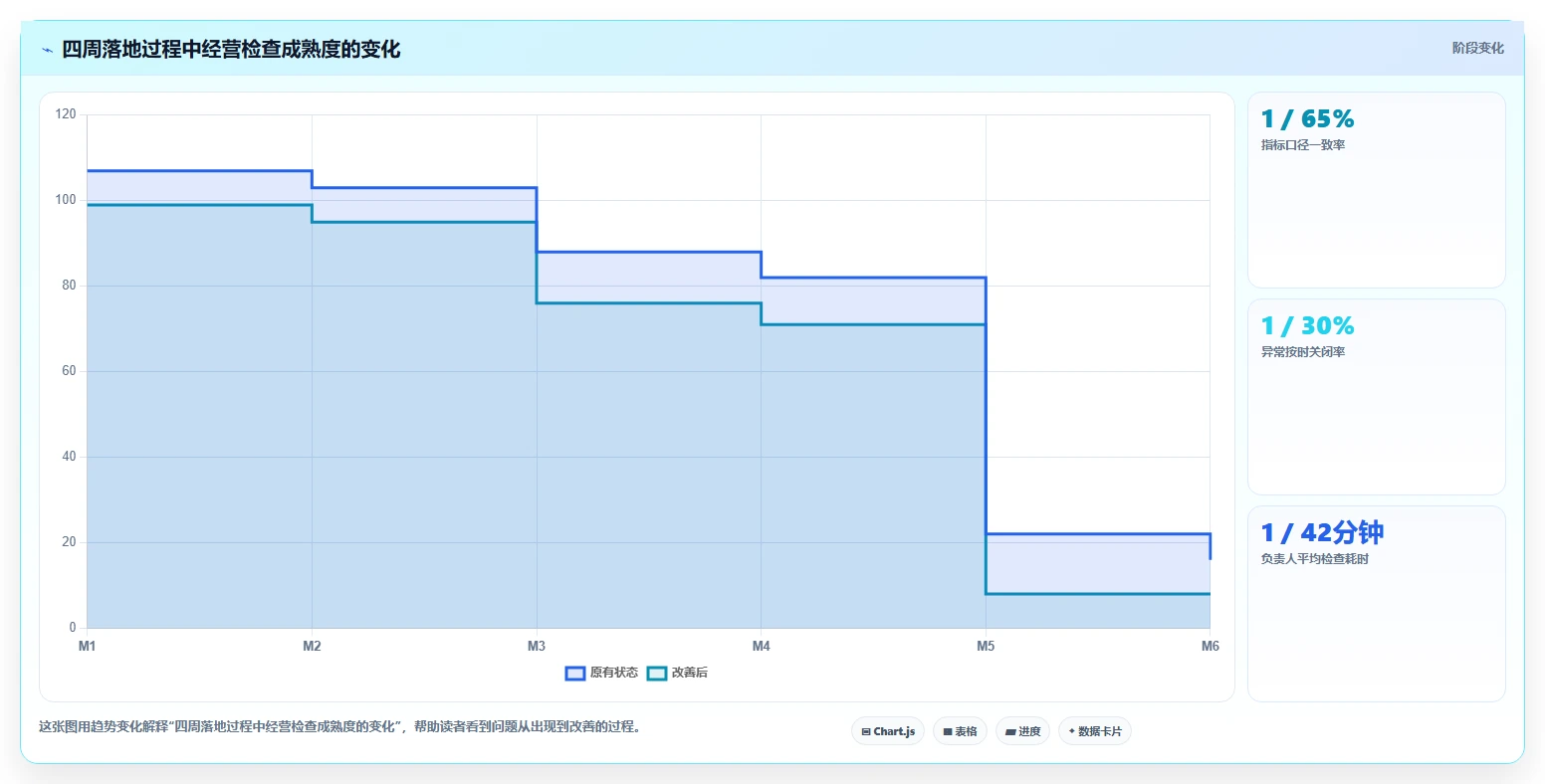Click the 负责人平均检查耗时 caption
Viewport: 1545px width, 784px height.
click(1315, 559)
